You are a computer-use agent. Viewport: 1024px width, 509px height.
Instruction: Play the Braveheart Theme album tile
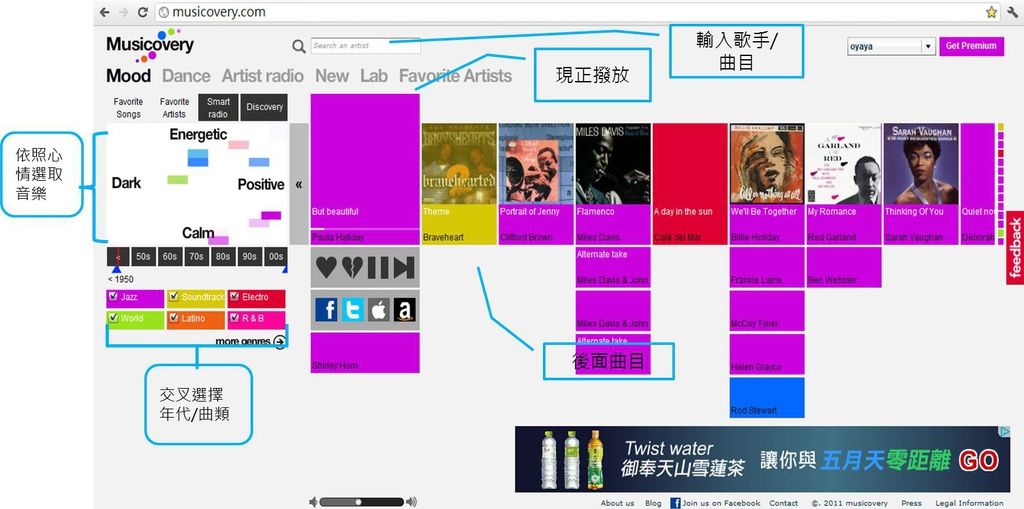point(459,184)
